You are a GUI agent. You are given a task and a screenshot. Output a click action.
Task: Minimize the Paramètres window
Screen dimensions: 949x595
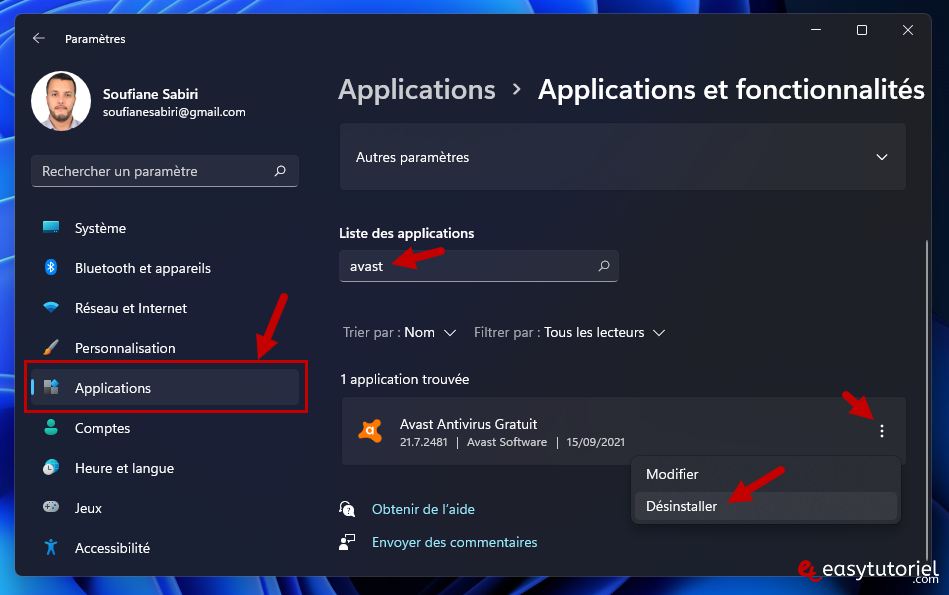[816, 30]
